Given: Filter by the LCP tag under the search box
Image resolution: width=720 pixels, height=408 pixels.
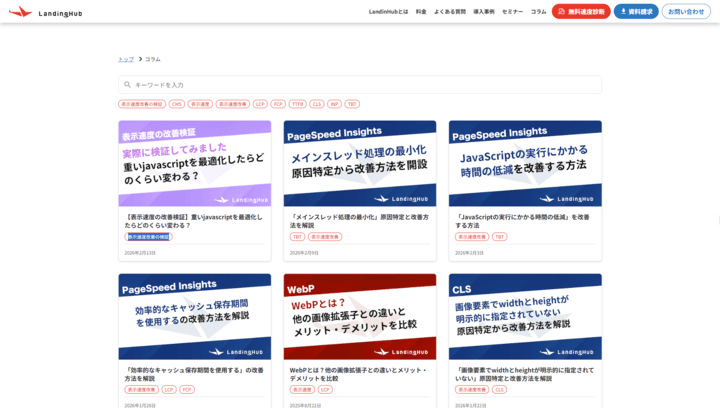Looking at the screenshot, I should click(260, 104).
